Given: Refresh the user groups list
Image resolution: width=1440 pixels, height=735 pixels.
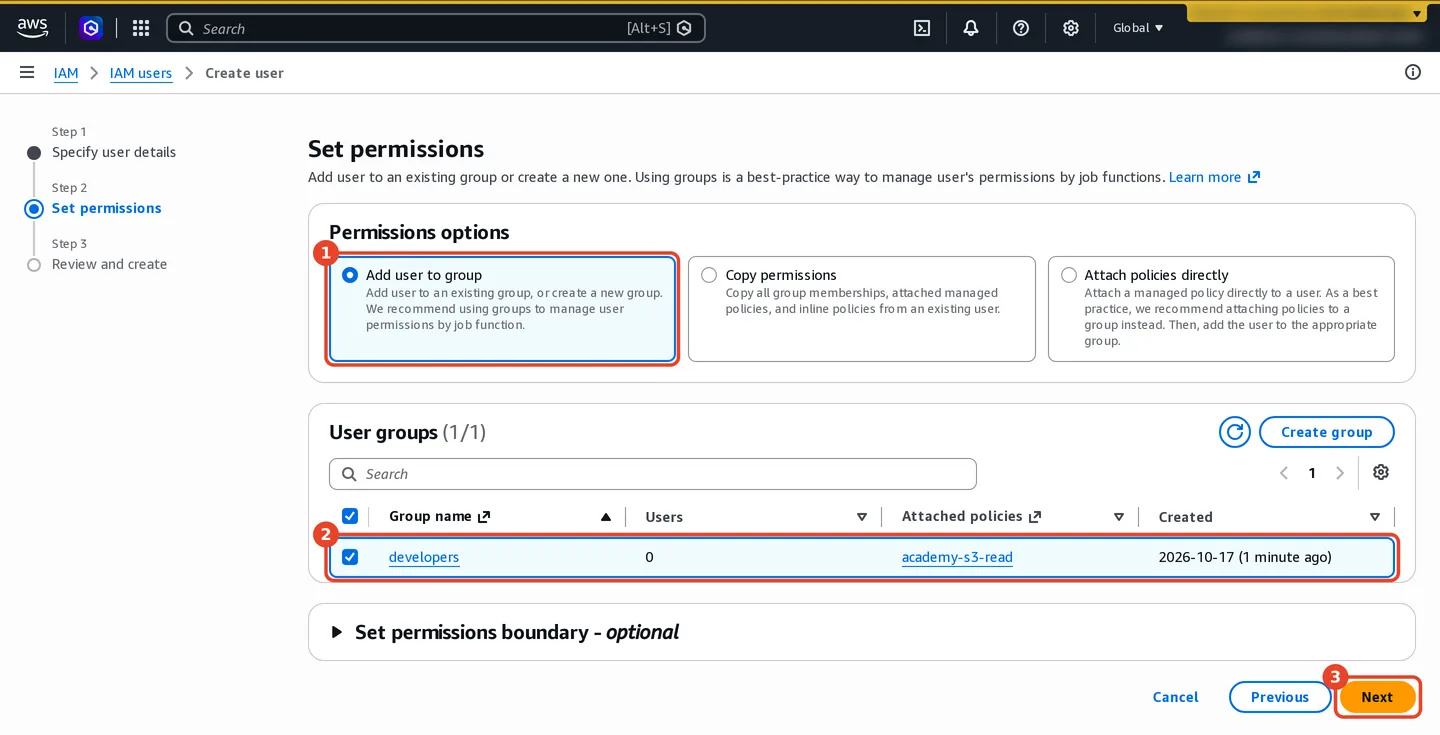Looking at the screenshot, I should pos(1235,432).
